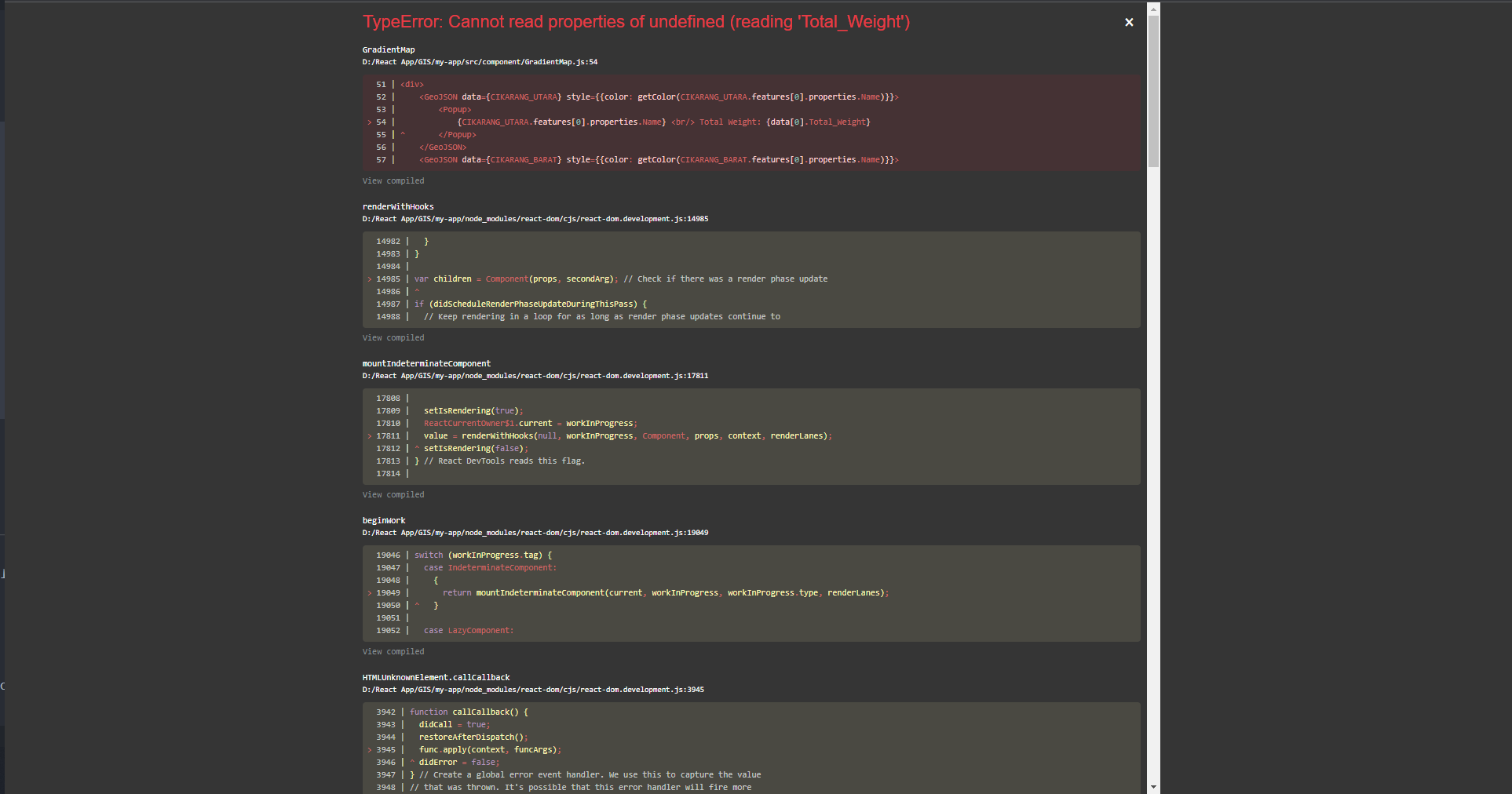1512x794 pixels.
Task: Click the scrollbar down arrow
Action: pos(1153,787)
